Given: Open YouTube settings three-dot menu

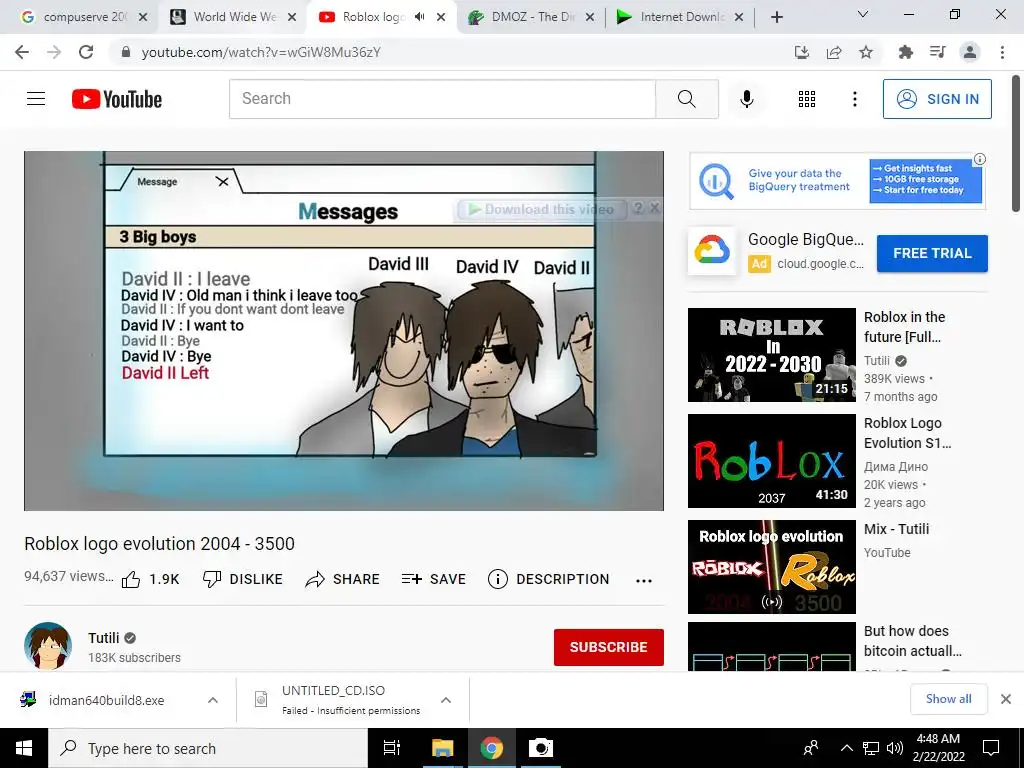Looking at the screenshot, I should [854, 99].
